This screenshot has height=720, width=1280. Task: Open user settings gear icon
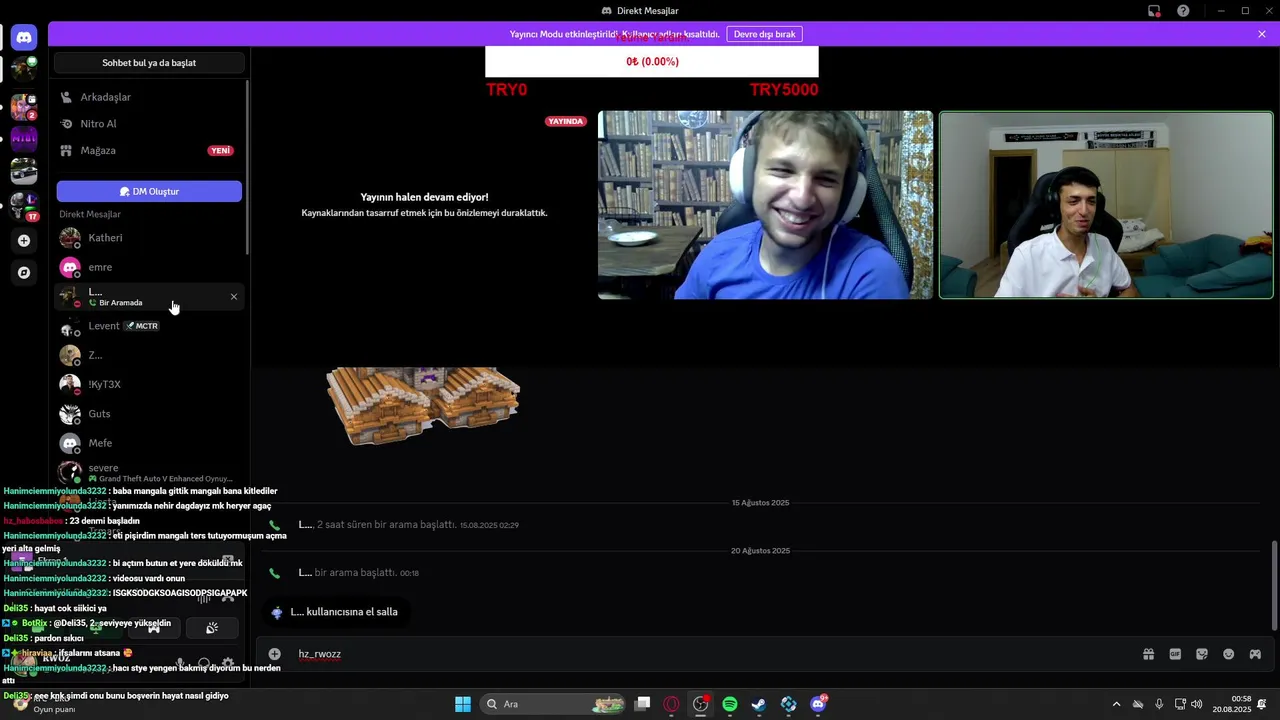pos(228,663)
